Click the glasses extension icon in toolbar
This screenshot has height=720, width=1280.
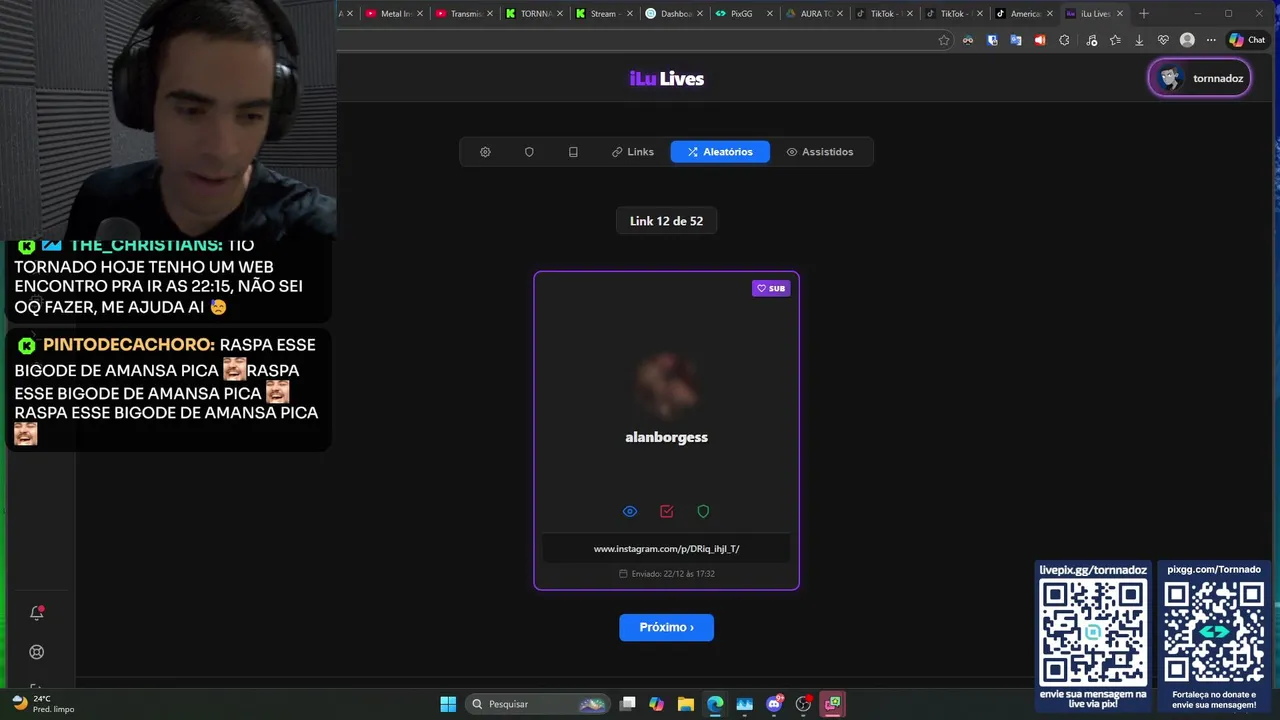[x=968, y=40]
